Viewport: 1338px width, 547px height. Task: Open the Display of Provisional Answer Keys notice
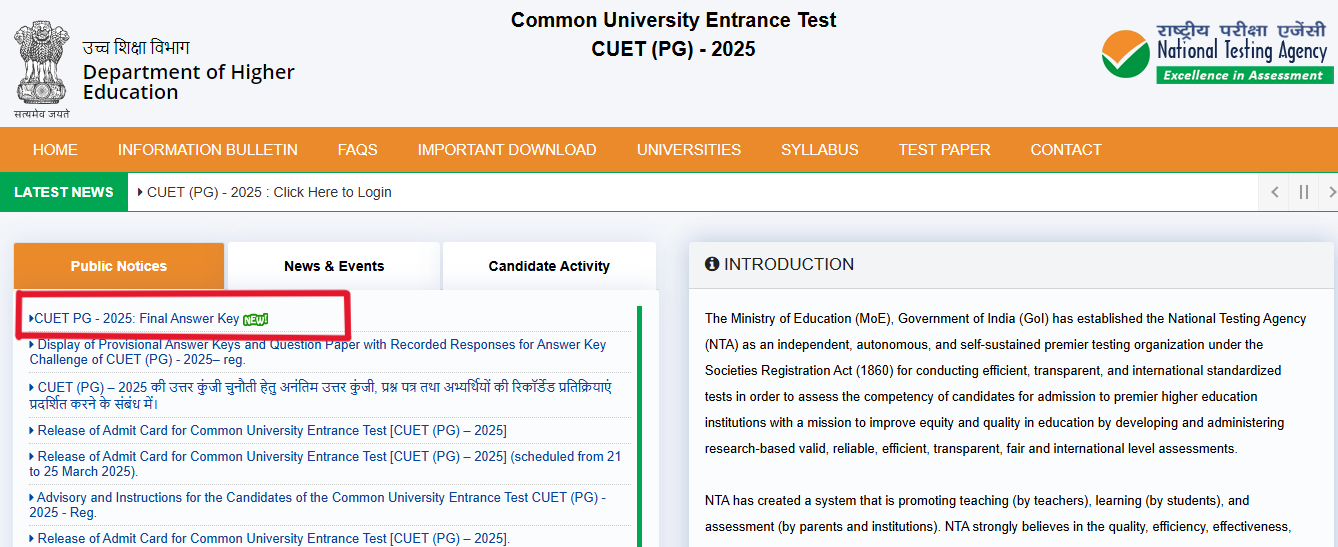[x=320, y=352]
